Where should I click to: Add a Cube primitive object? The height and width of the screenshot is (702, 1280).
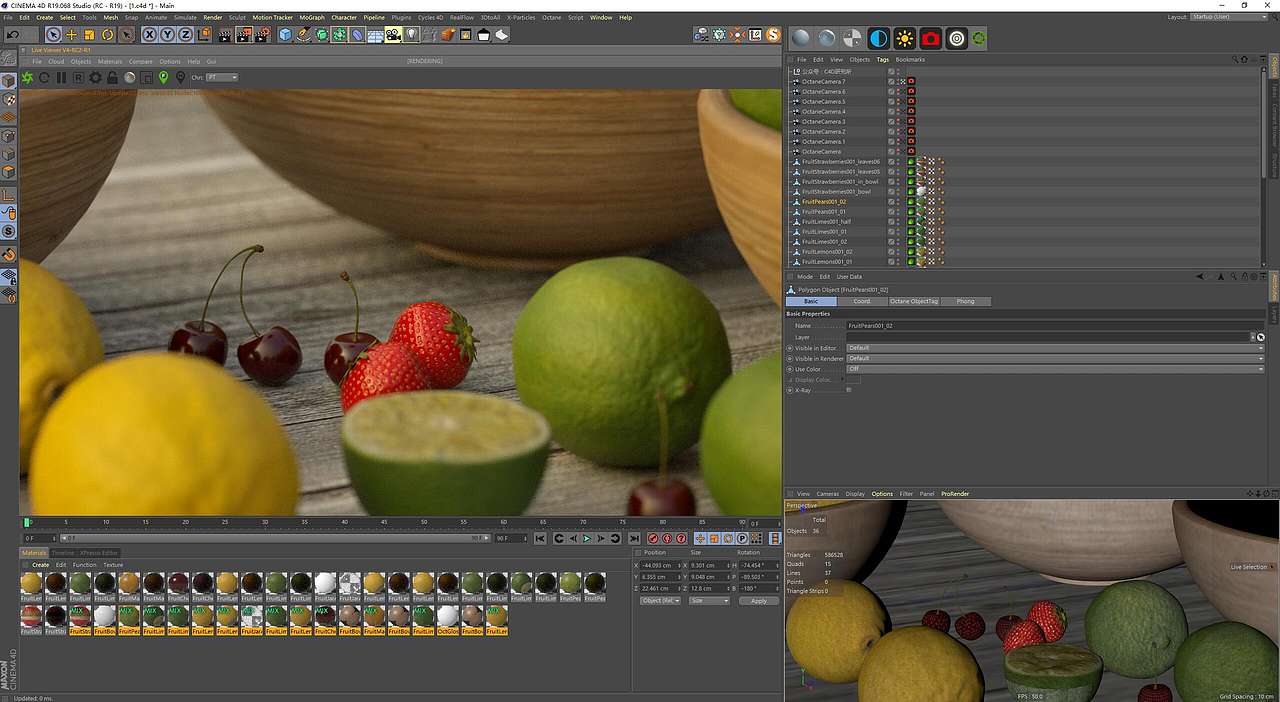point(286,35)
